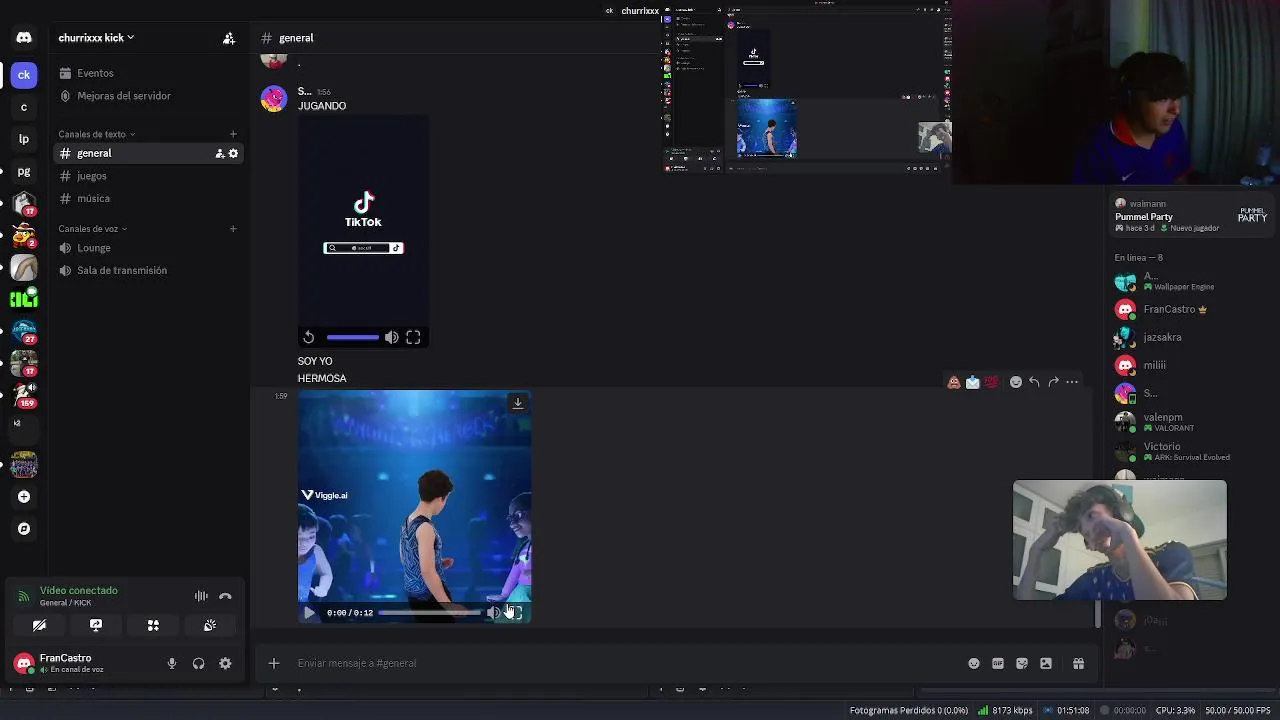This screenshot has width=1280, height=720.
Task: Open more message options ellipsis
Action: point(1072,382)
